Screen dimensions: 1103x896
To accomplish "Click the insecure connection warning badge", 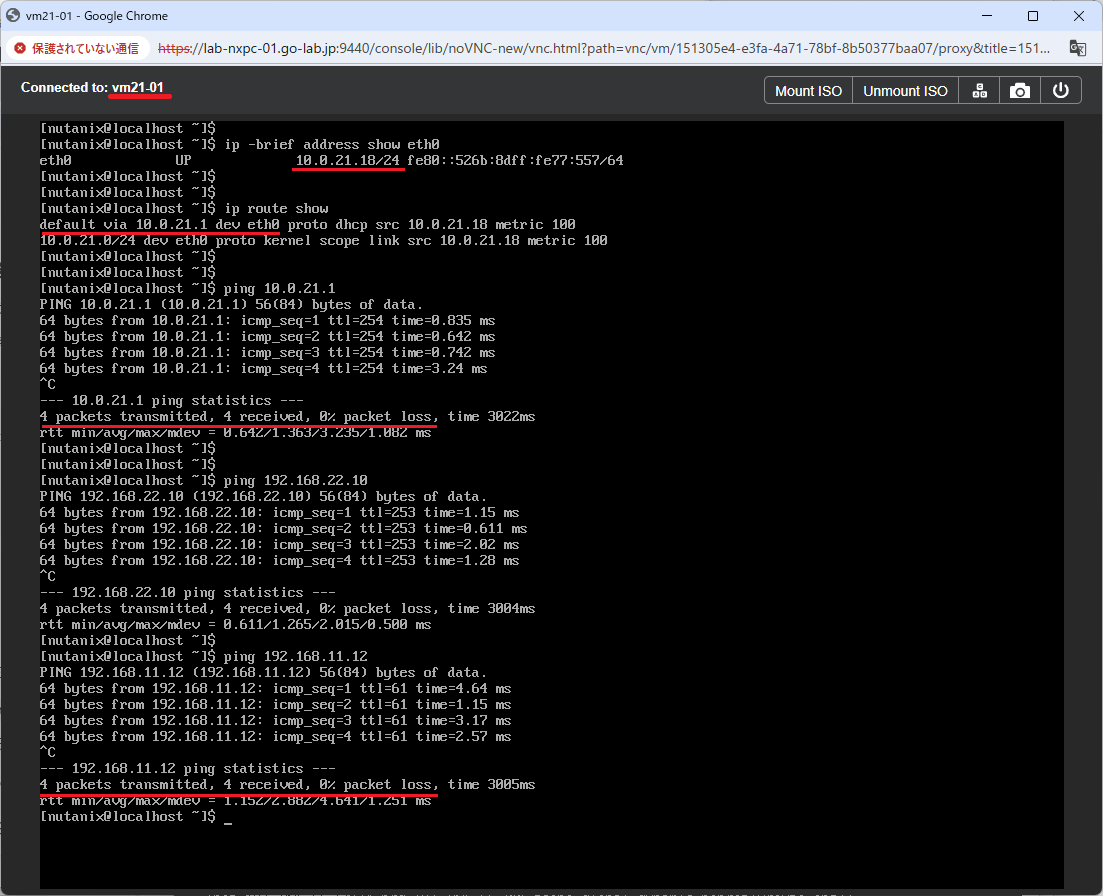I will 77,48.
